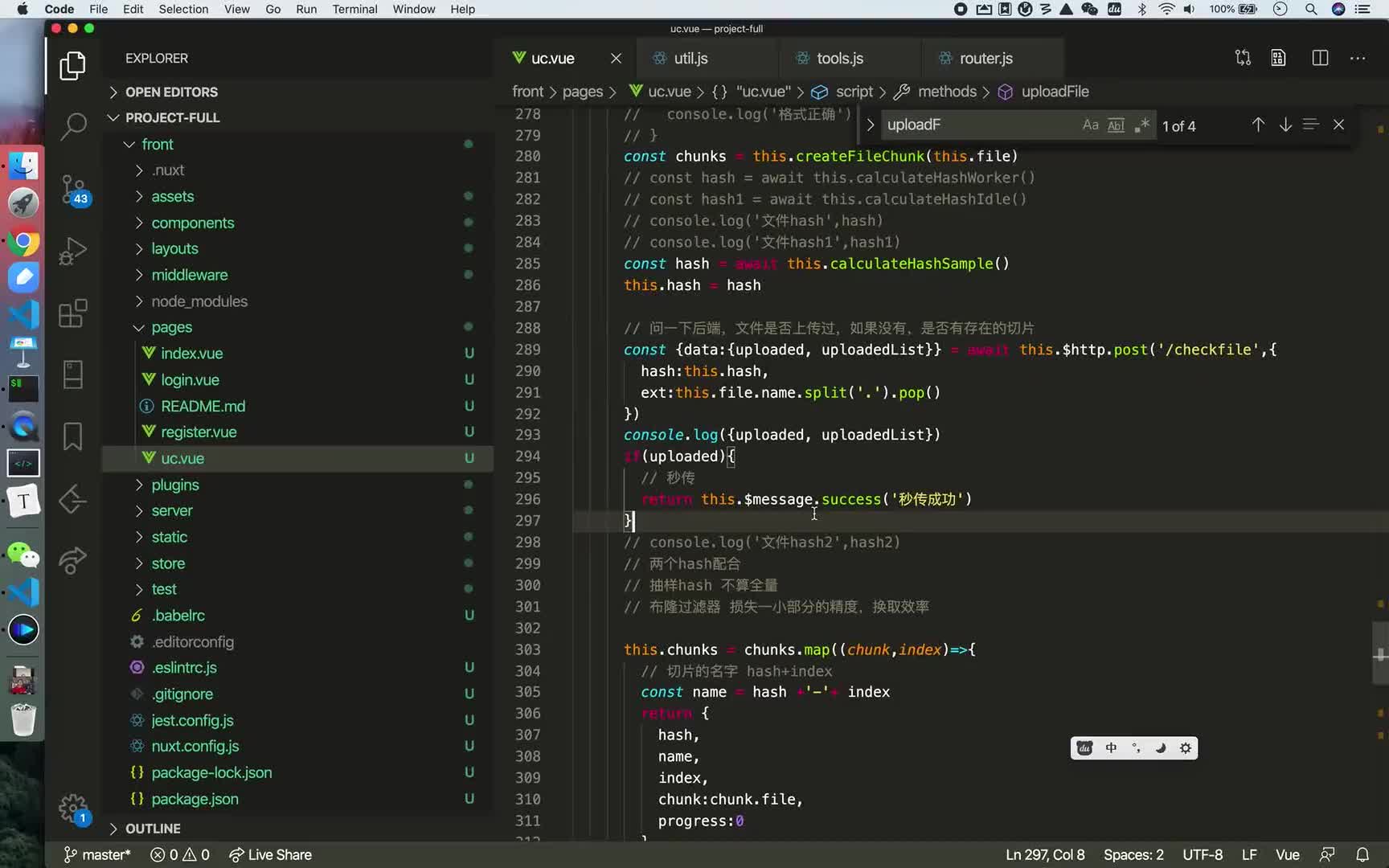Switch to the router.js tab
This screenshot has height=868, width=1389.
[993, 59]
